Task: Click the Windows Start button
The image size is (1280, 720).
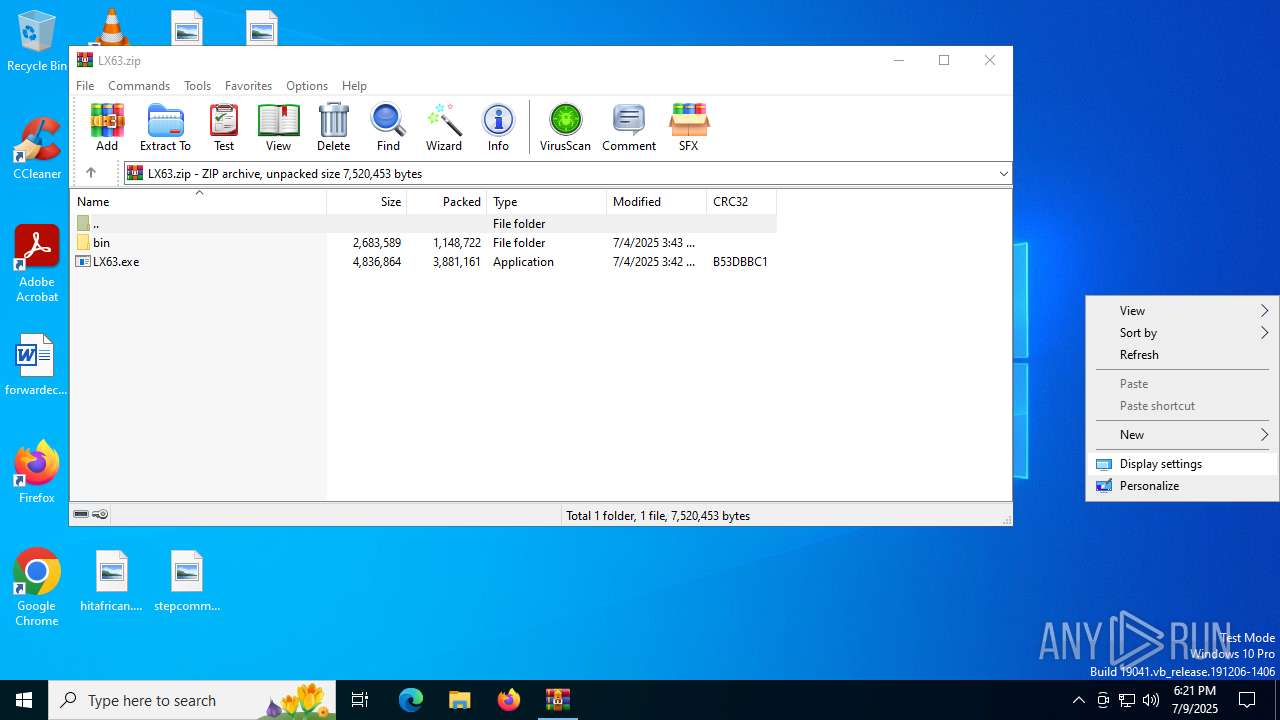Action: point(24,700)
